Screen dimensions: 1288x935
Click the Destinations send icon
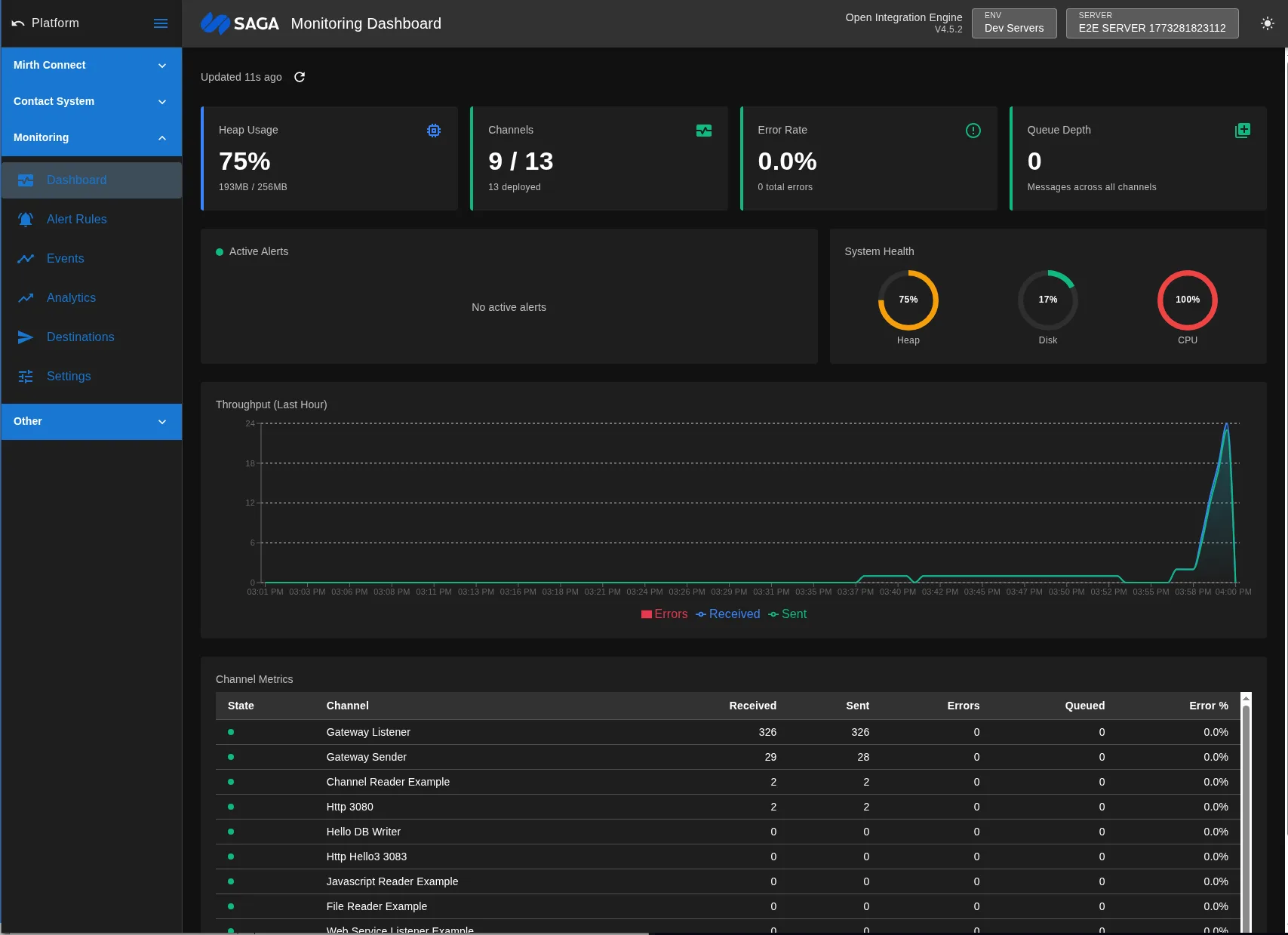coord(26,337)
